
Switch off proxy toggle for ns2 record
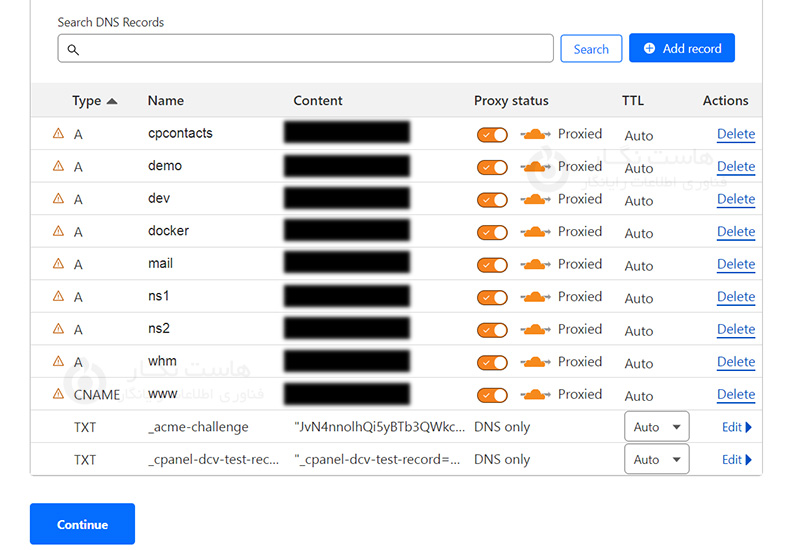click(x=492, y=329)
